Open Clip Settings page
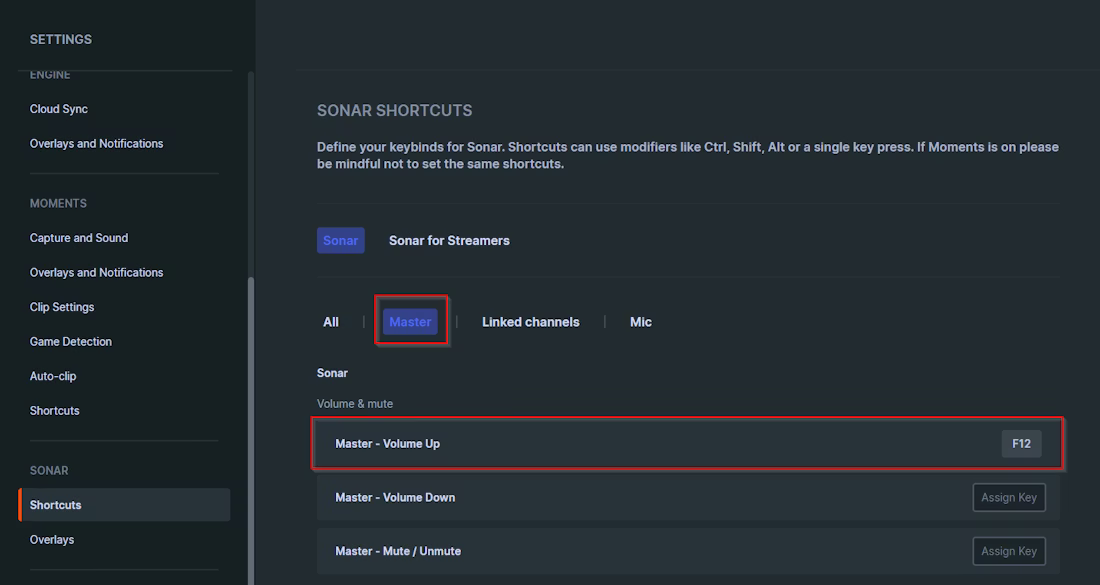The image size is (1100, 585). tap(62, 307)
